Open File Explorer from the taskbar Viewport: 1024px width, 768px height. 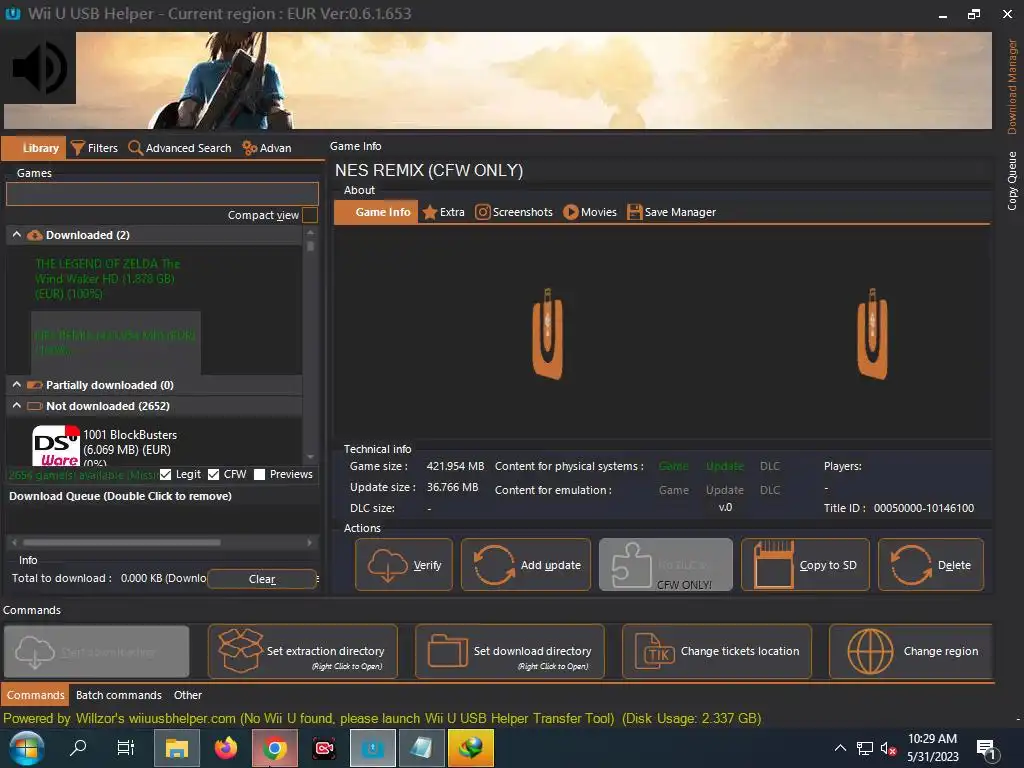tap(176, 748)
